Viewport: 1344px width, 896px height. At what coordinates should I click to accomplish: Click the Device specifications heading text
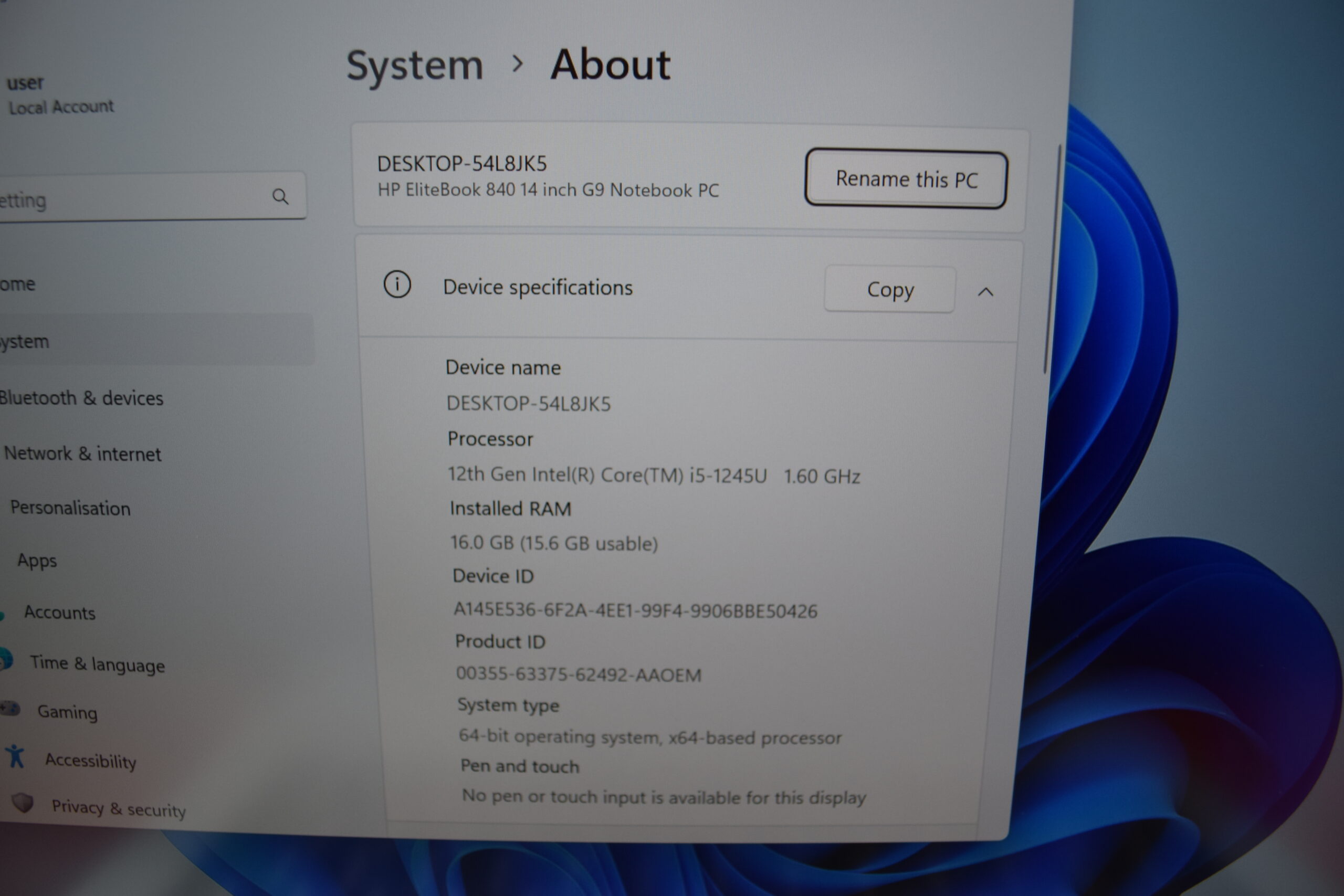[x=538, y=288]
